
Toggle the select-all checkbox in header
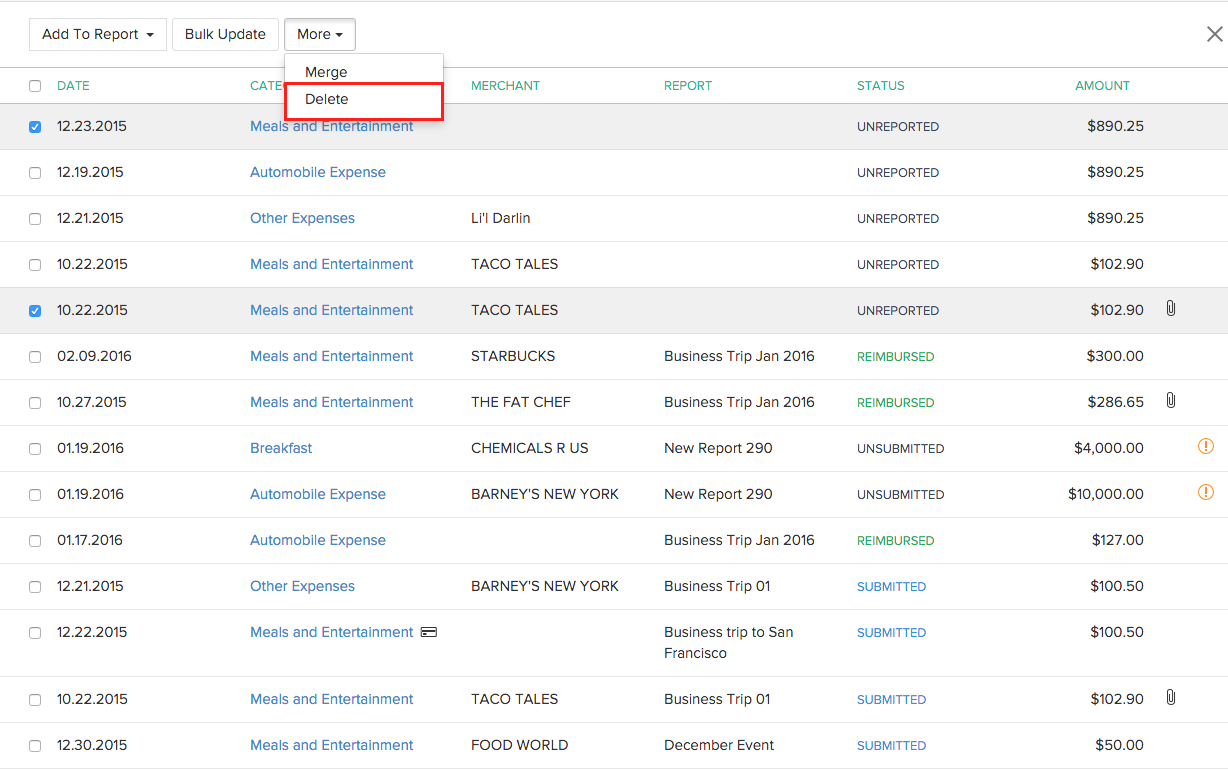pos(35,86)
